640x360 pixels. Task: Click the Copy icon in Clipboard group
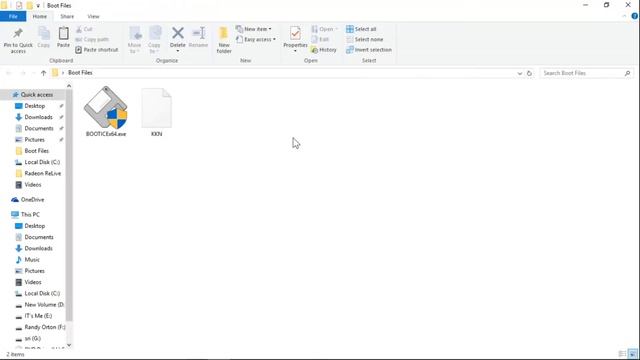pyautogui.click(x=44, y=34)
